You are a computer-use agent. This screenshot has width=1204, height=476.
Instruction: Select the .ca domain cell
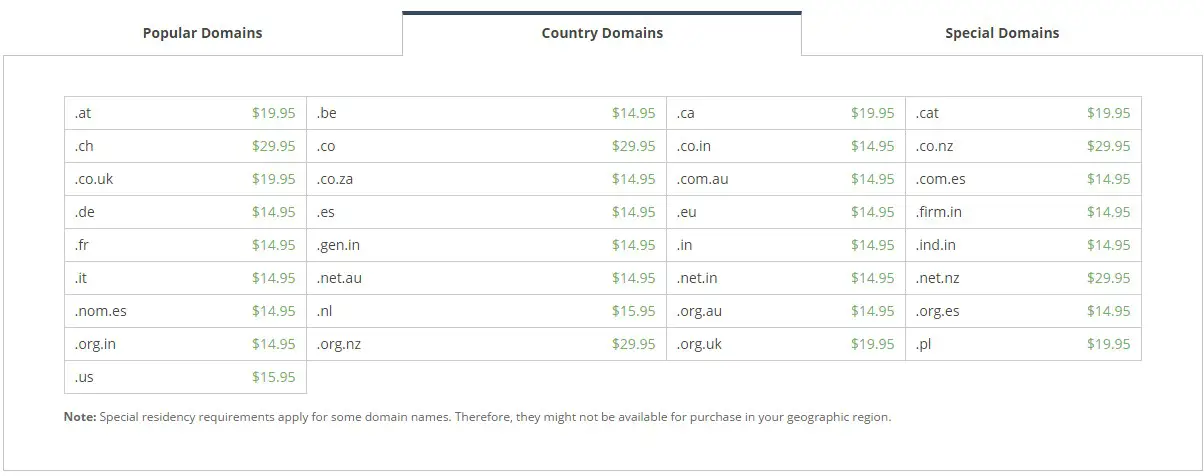pos(786,113)
